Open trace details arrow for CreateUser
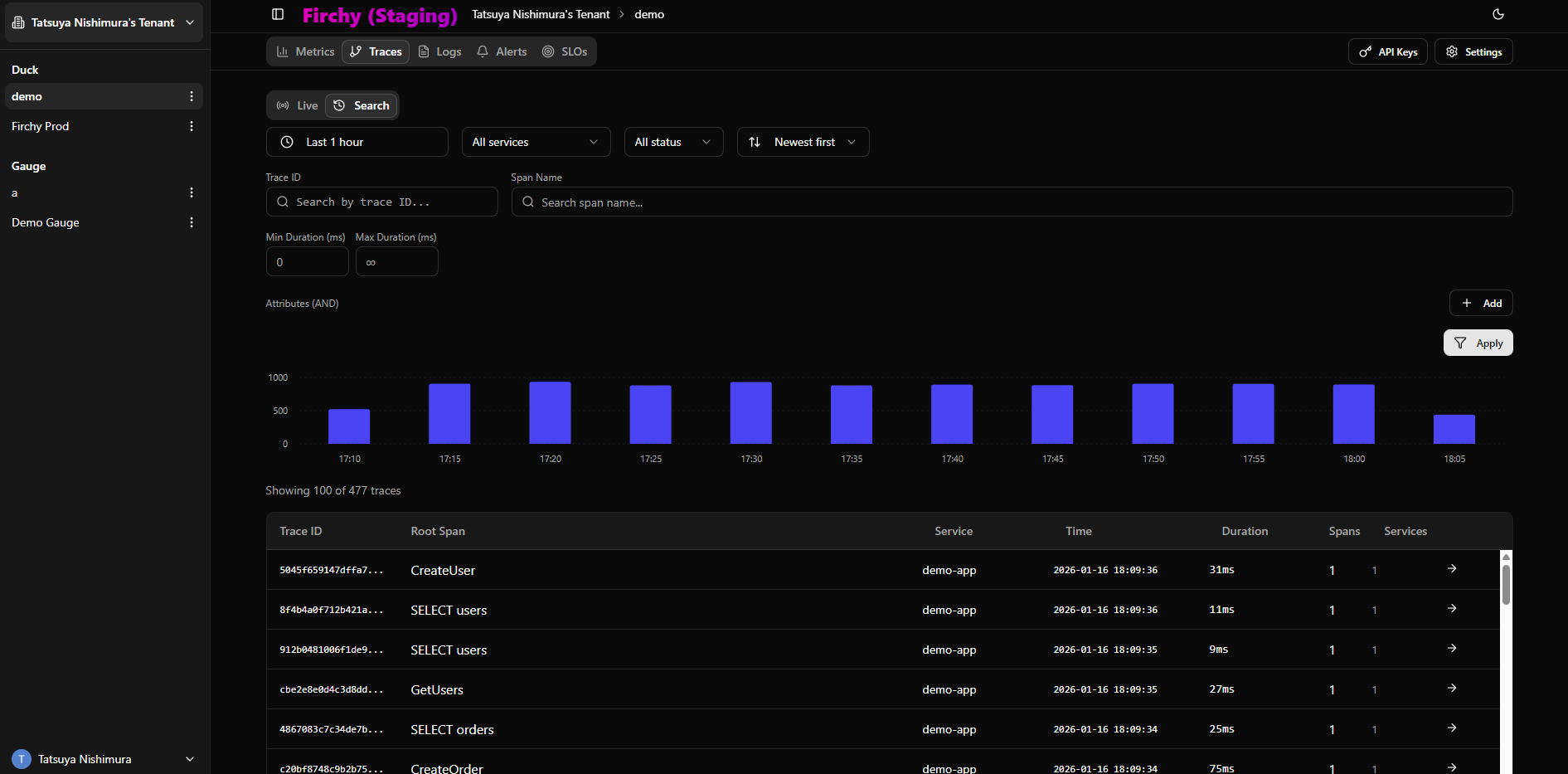The height and width of the screenshot is (774, 1568). point(1452,569)
